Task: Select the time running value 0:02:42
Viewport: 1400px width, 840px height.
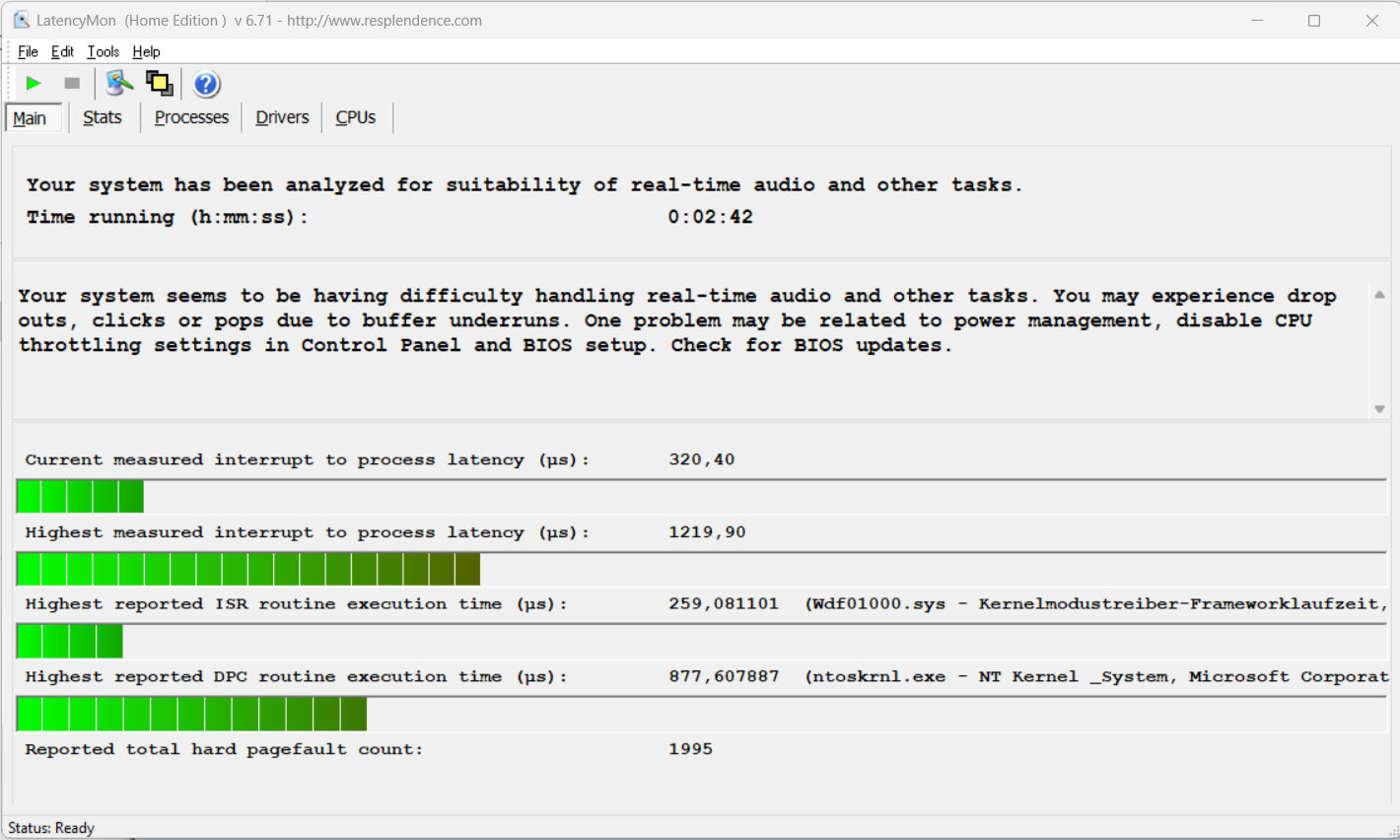Action: 710,217
